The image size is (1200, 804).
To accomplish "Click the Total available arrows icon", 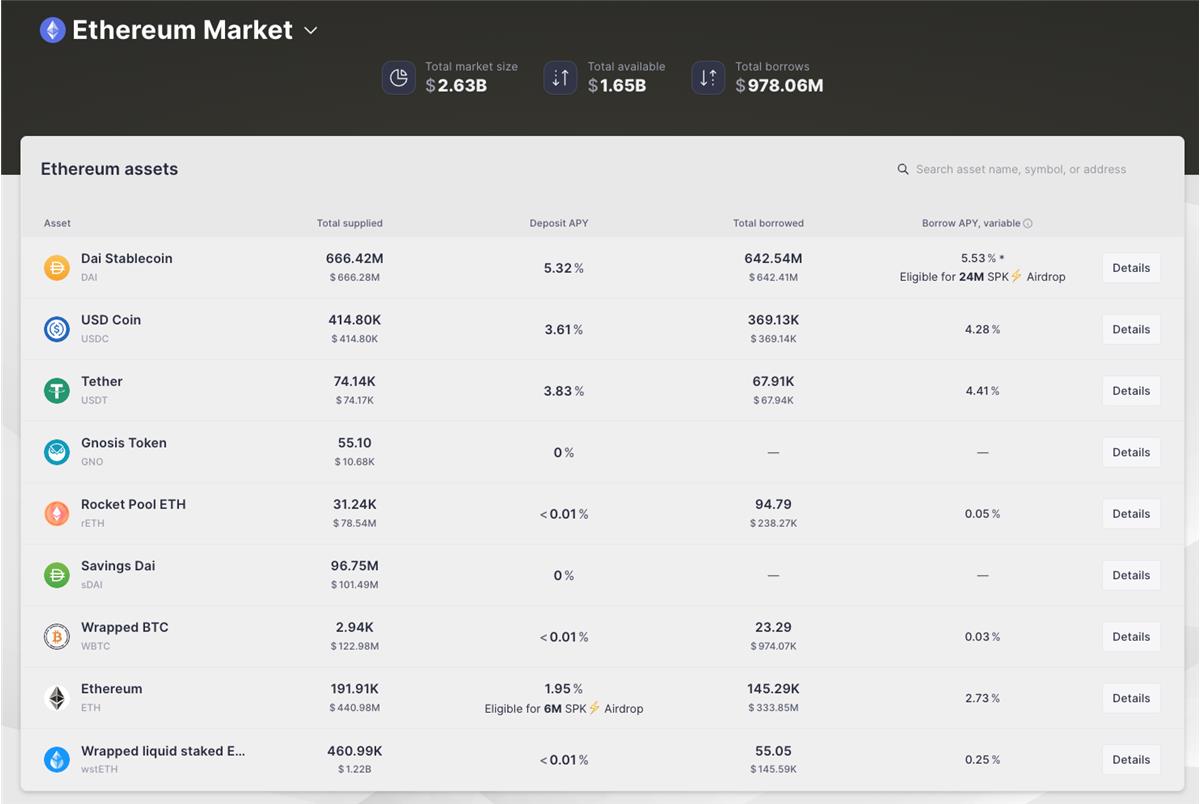I will (561, 77).
